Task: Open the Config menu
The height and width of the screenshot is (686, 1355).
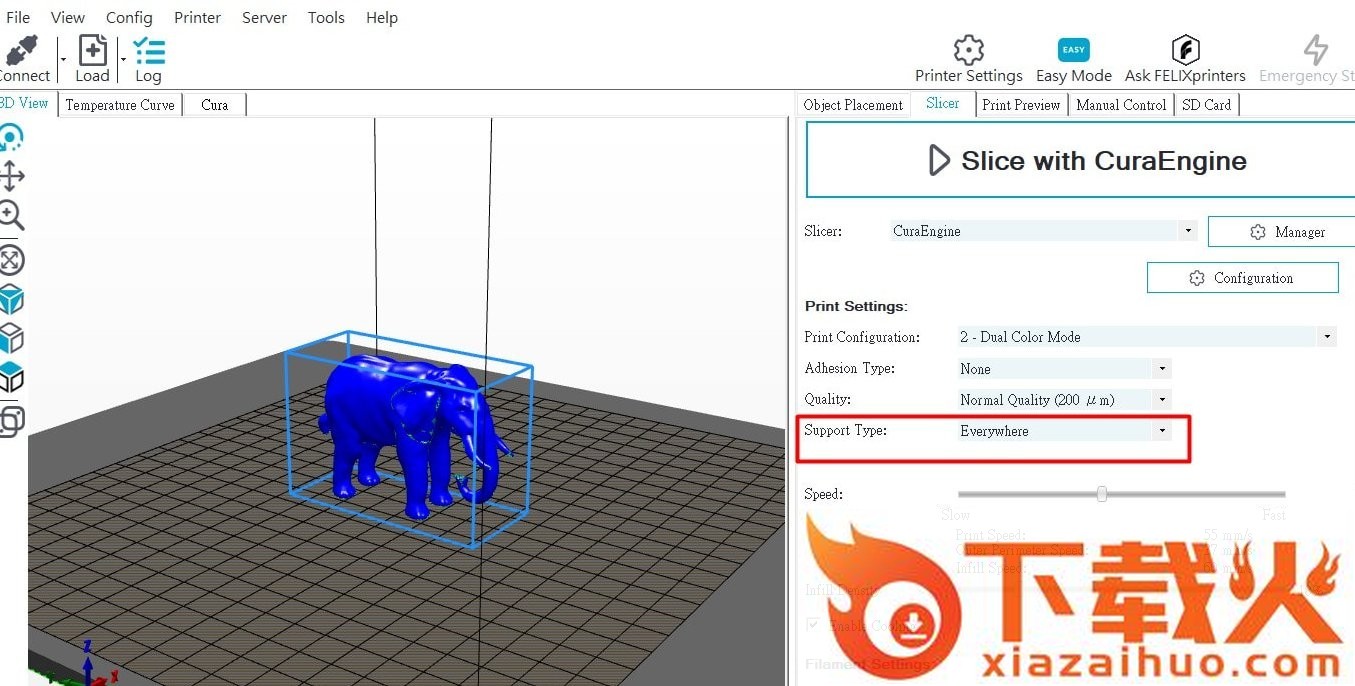Action: pyautogui.click(x=129, y=17)
